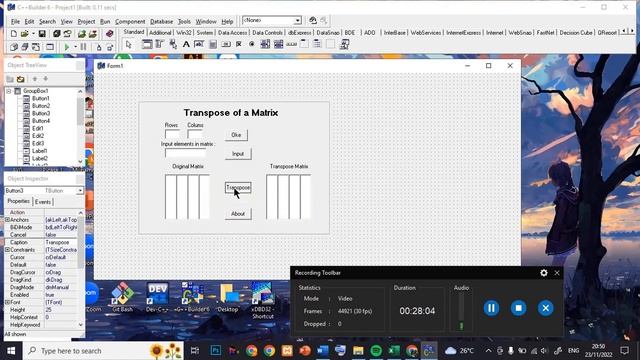640x360 pixels.
Task: Run the project with green arrow
Action: 67,47
